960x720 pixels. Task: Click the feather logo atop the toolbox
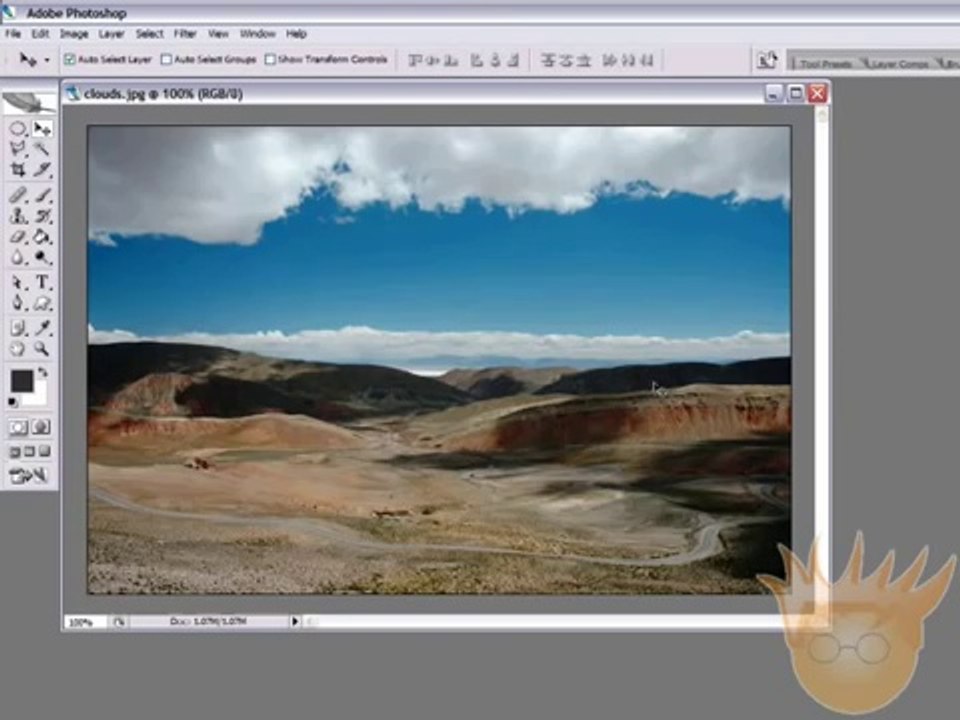point(29,102)
